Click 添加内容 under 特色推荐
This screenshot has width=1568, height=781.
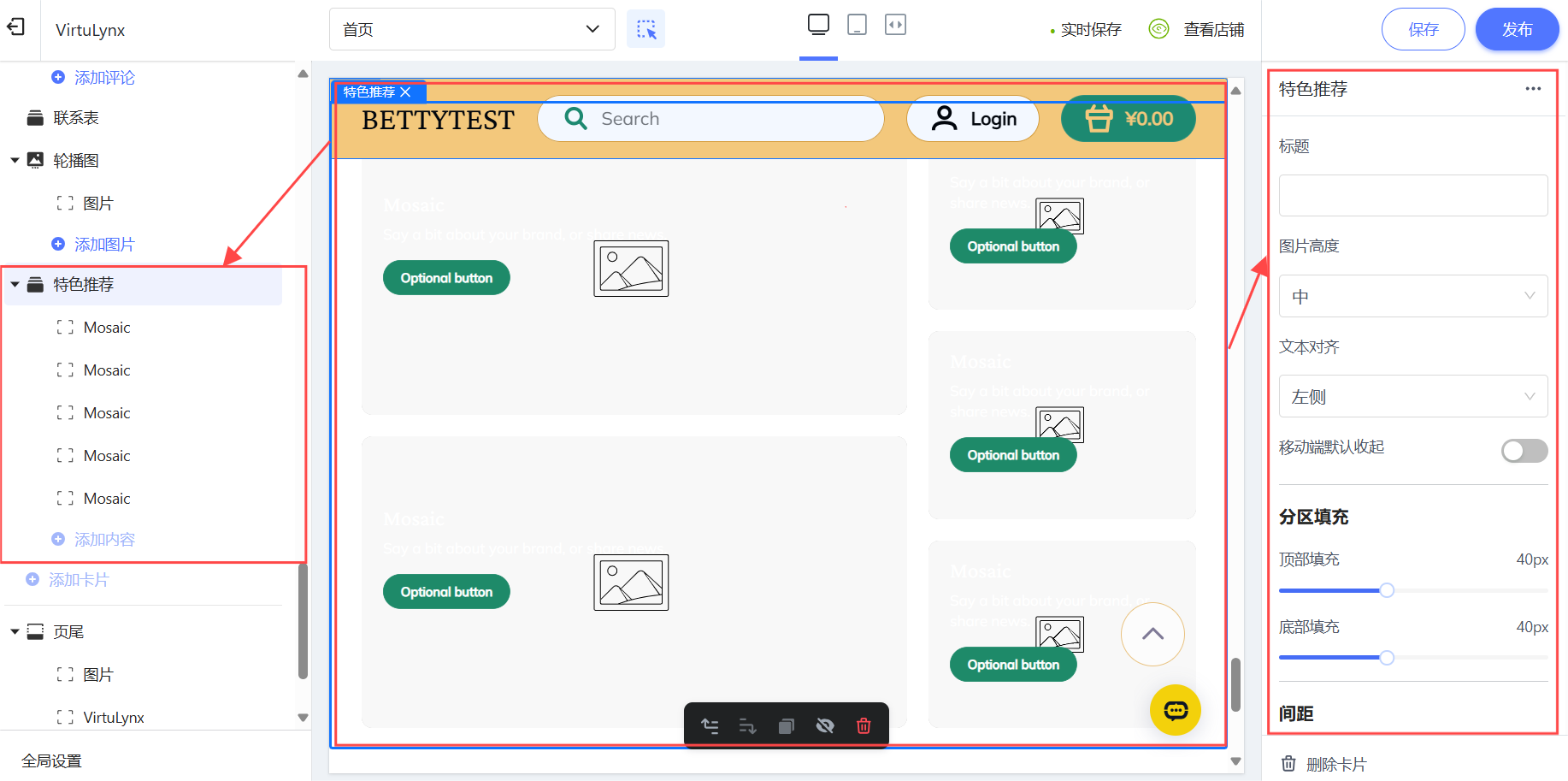click(104, 540)
